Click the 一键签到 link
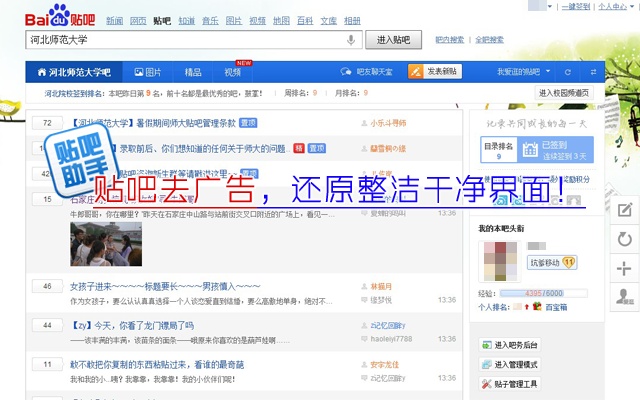The width and height of the screenshot is (640, 400). (576, 6)
